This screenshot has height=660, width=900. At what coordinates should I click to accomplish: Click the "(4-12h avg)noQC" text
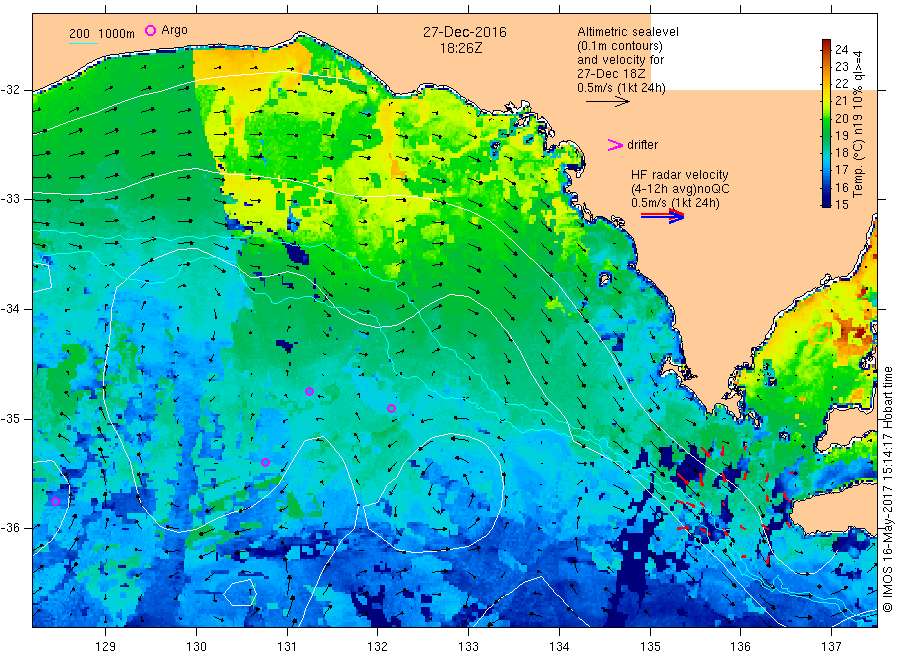[680, 189]
